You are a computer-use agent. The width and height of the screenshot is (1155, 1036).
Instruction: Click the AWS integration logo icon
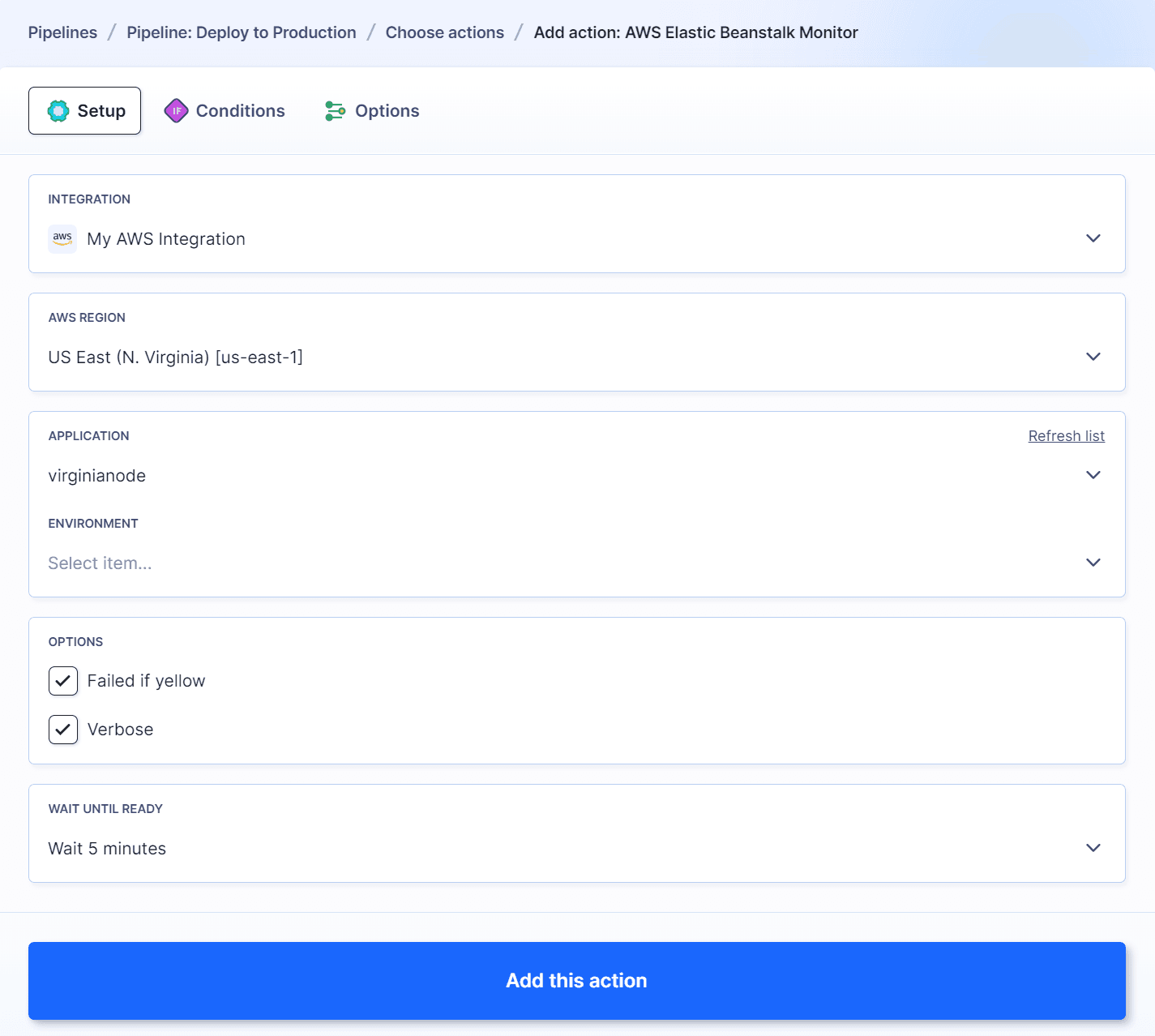click(x=62, y=238)
